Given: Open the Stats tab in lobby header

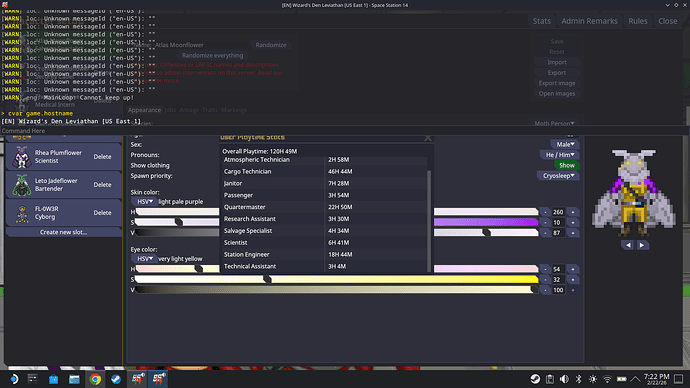Looking at the screenshot, I should 541,21.
